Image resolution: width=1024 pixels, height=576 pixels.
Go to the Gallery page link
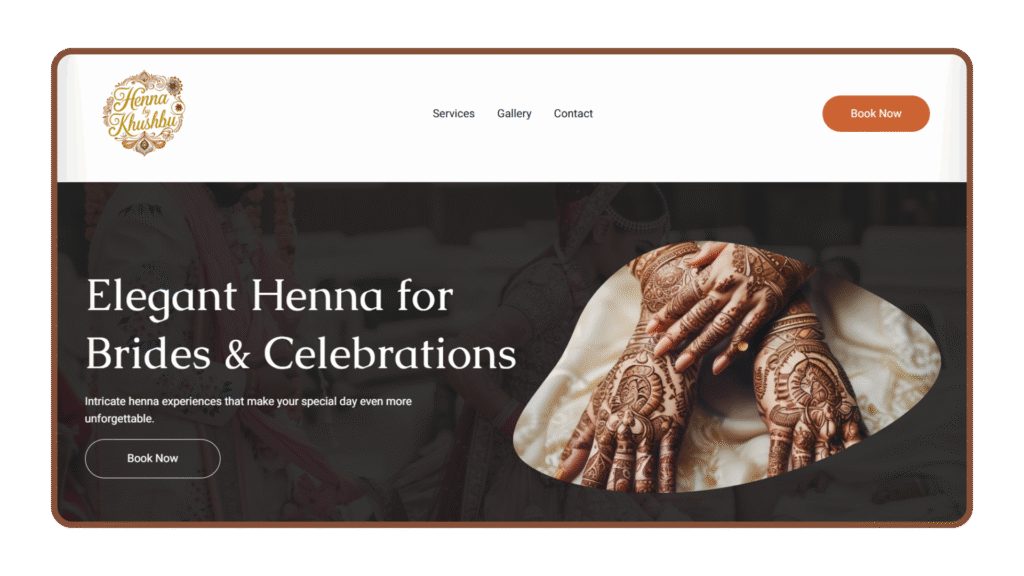click(x=514, y=114)
